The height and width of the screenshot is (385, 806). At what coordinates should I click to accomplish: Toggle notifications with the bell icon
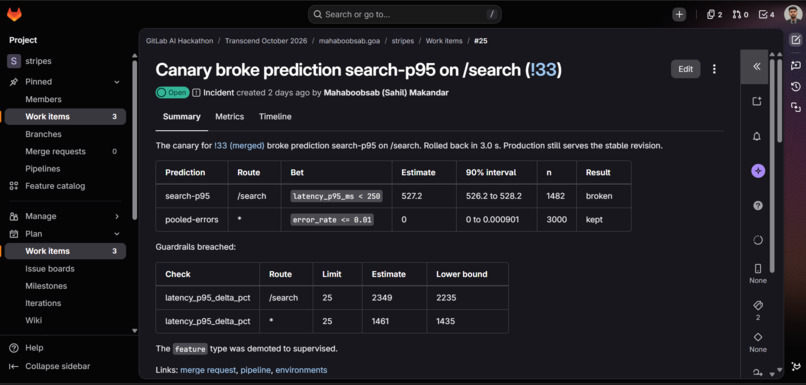[x=757, y=136]
